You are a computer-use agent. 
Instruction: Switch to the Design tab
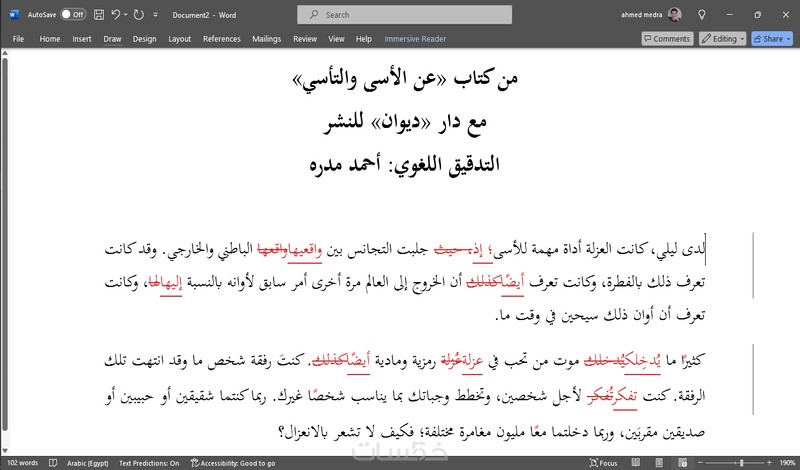144,39
